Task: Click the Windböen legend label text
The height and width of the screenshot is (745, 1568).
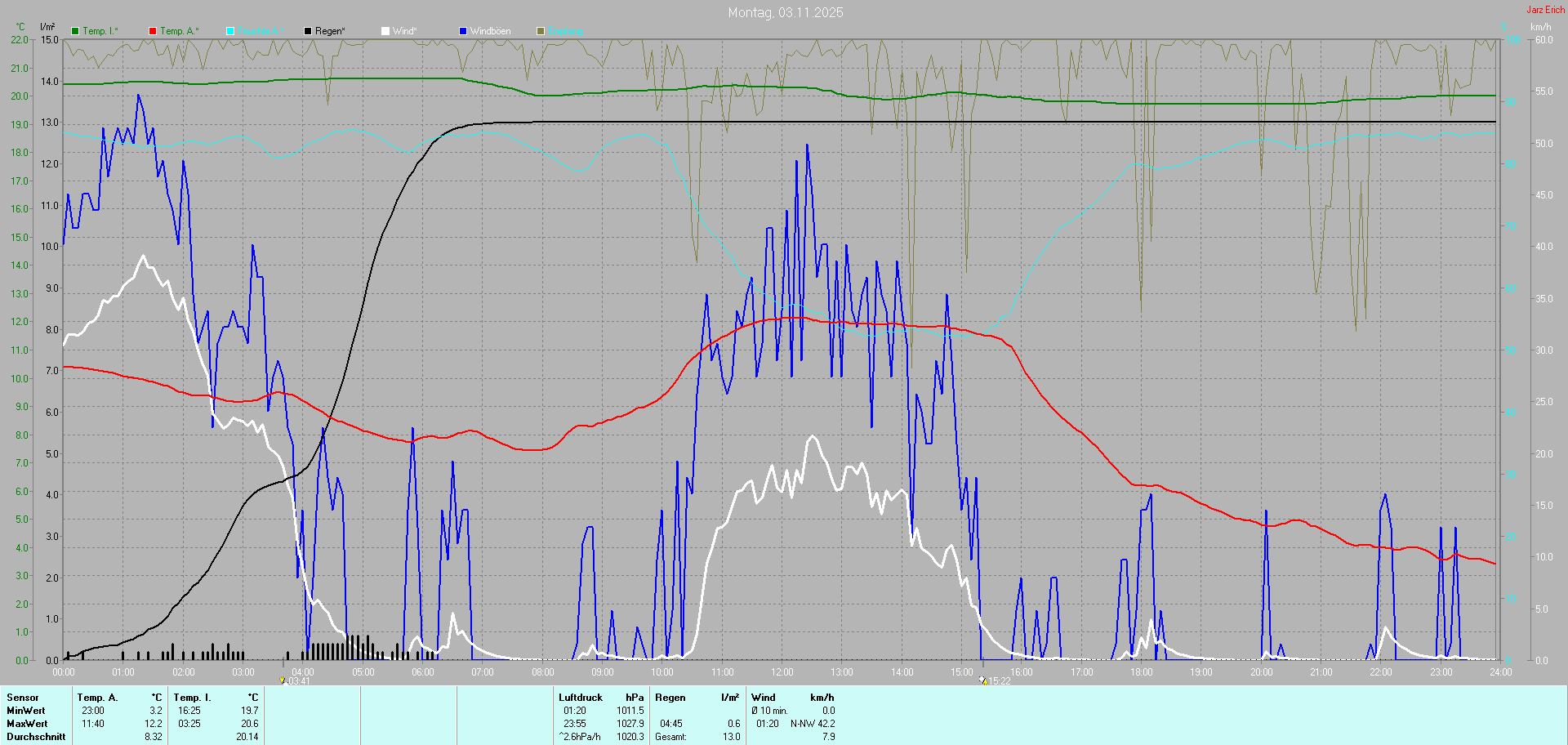Action: (x=490, y=31)
